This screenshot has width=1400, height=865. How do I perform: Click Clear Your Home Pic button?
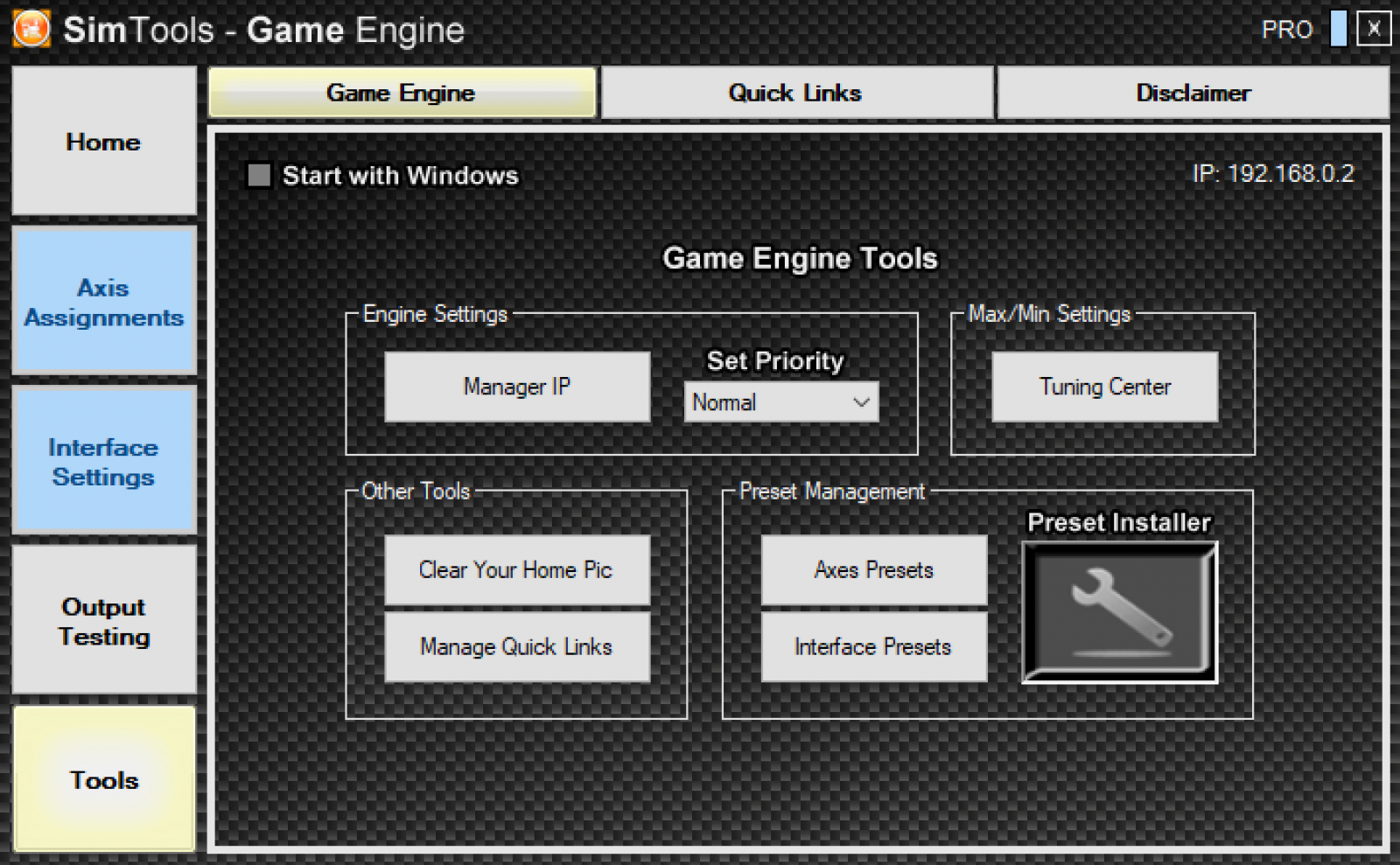point(517,569)
